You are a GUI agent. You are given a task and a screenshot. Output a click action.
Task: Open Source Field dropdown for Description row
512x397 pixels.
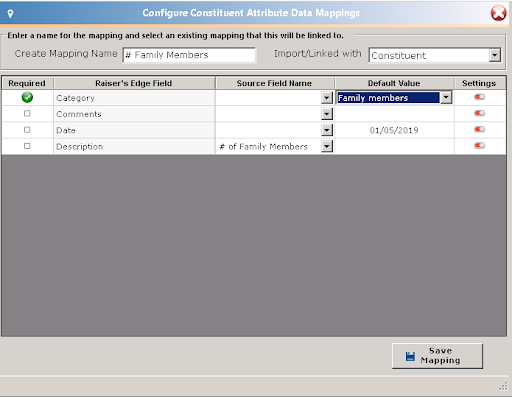327,146
